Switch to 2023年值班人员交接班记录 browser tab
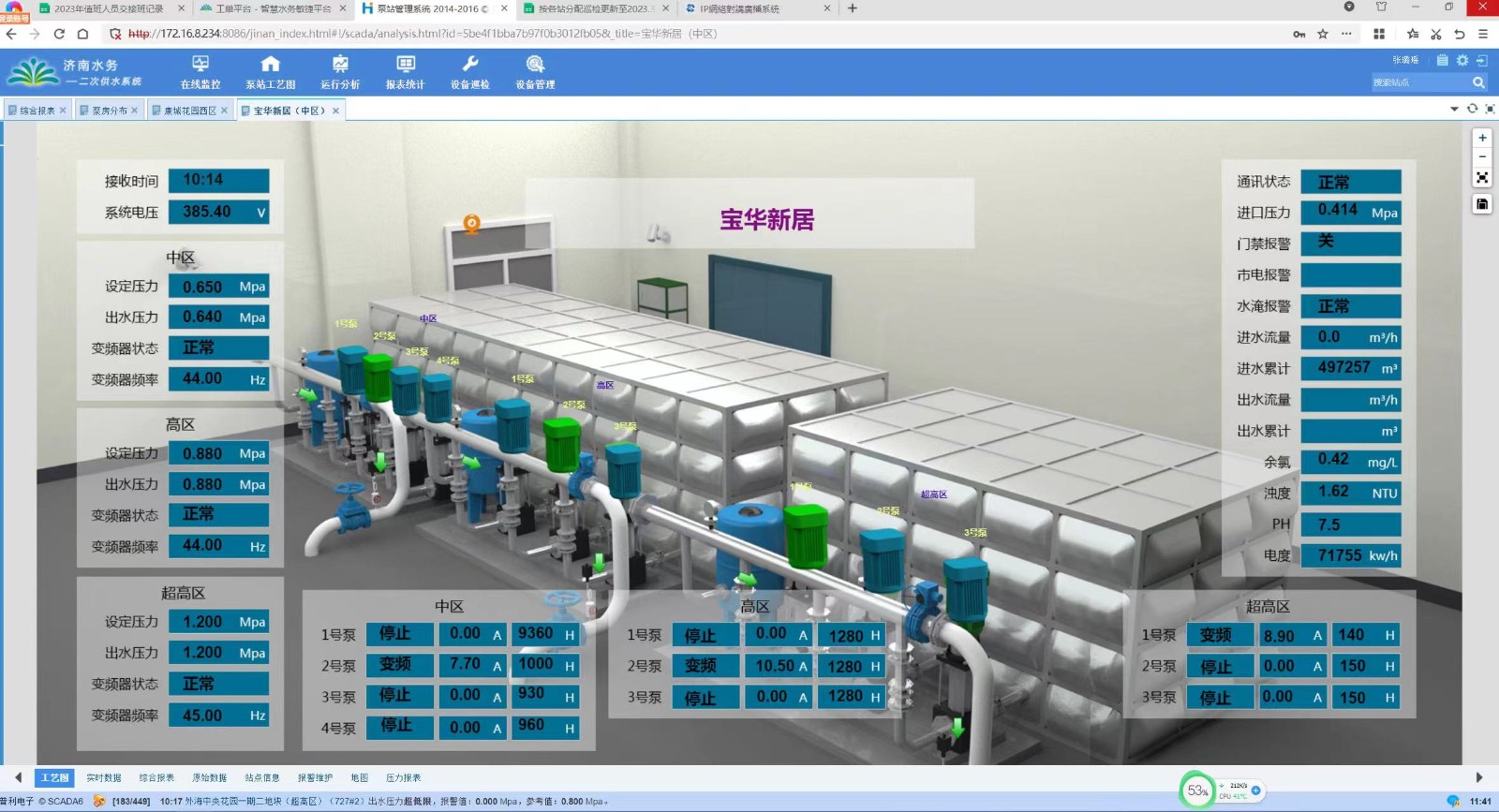This screenshot has height=812, width=1499. 108,8
